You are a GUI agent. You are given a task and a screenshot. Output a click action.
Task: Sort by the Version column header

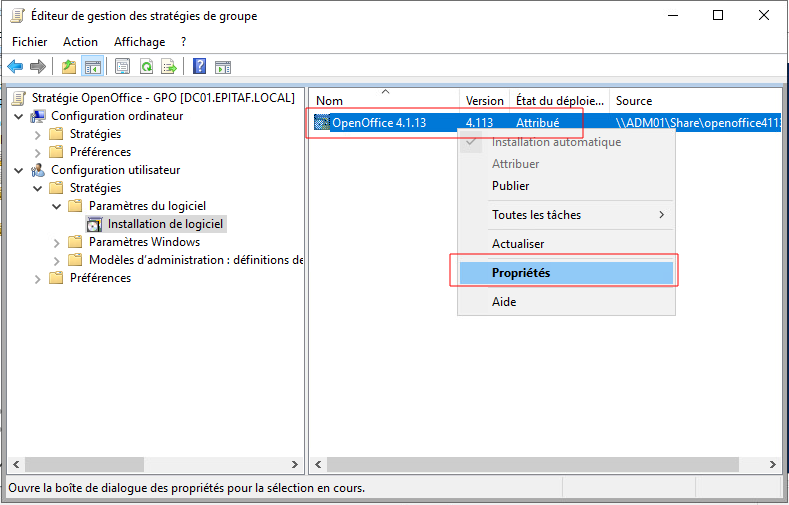click(484, 101)
